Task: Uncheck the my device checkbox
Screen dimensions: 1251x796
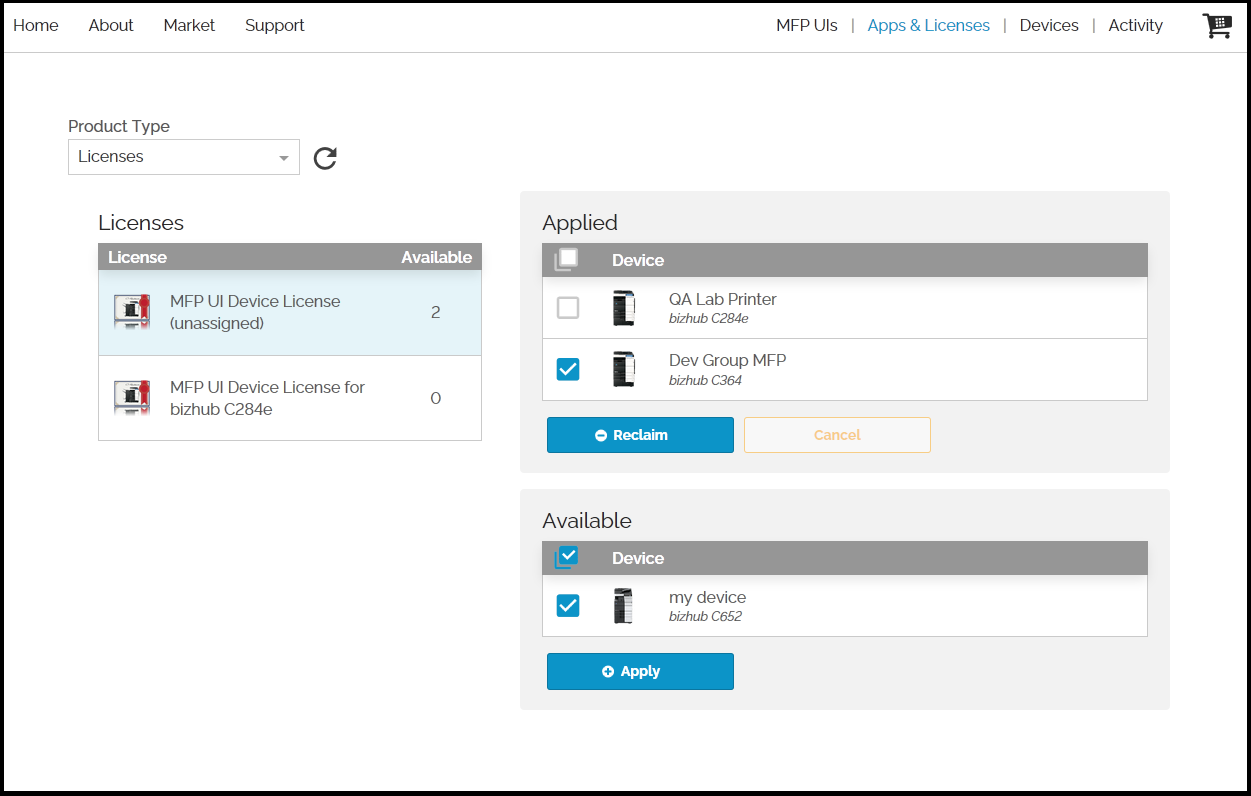Action: 568,606
